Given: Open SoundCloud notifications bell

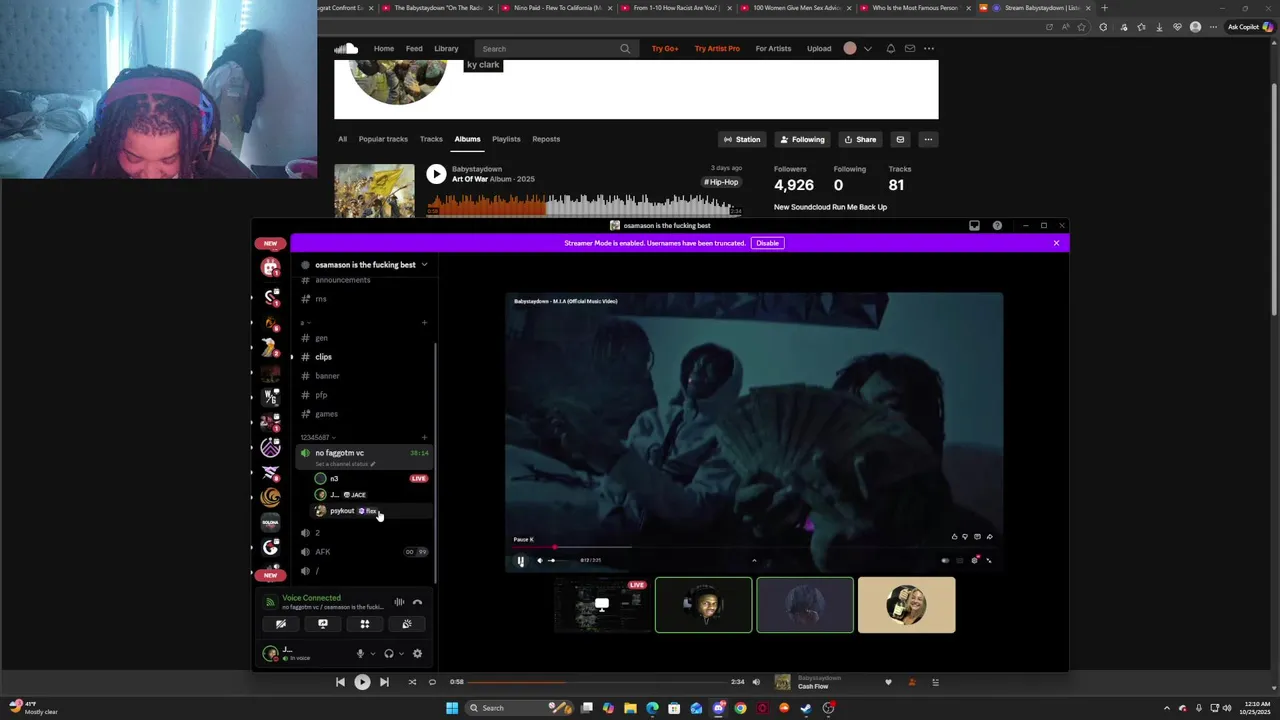Looking at the screenshot, I should pyautogui.click(x=890, y=48).
